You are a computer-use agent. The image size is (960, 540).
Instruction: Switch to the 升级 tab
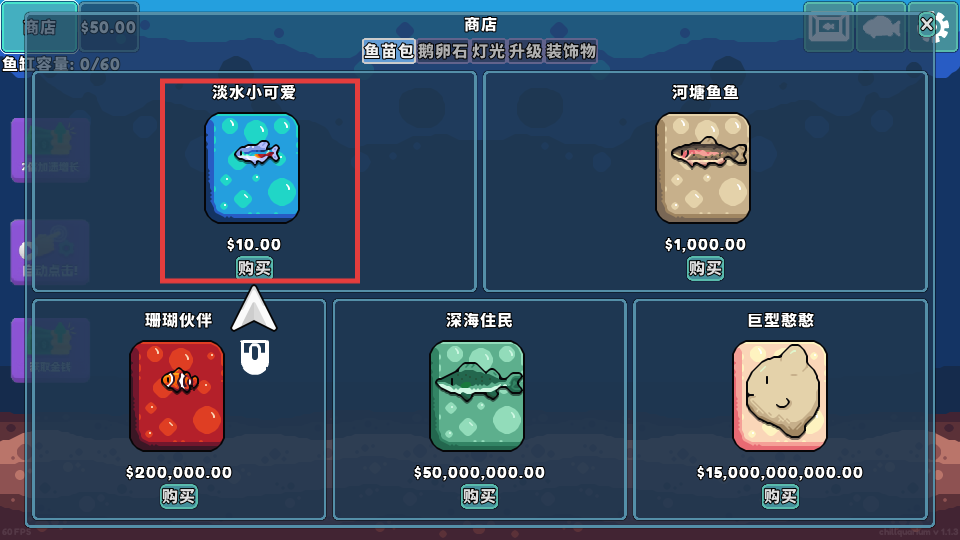(525, 51)
